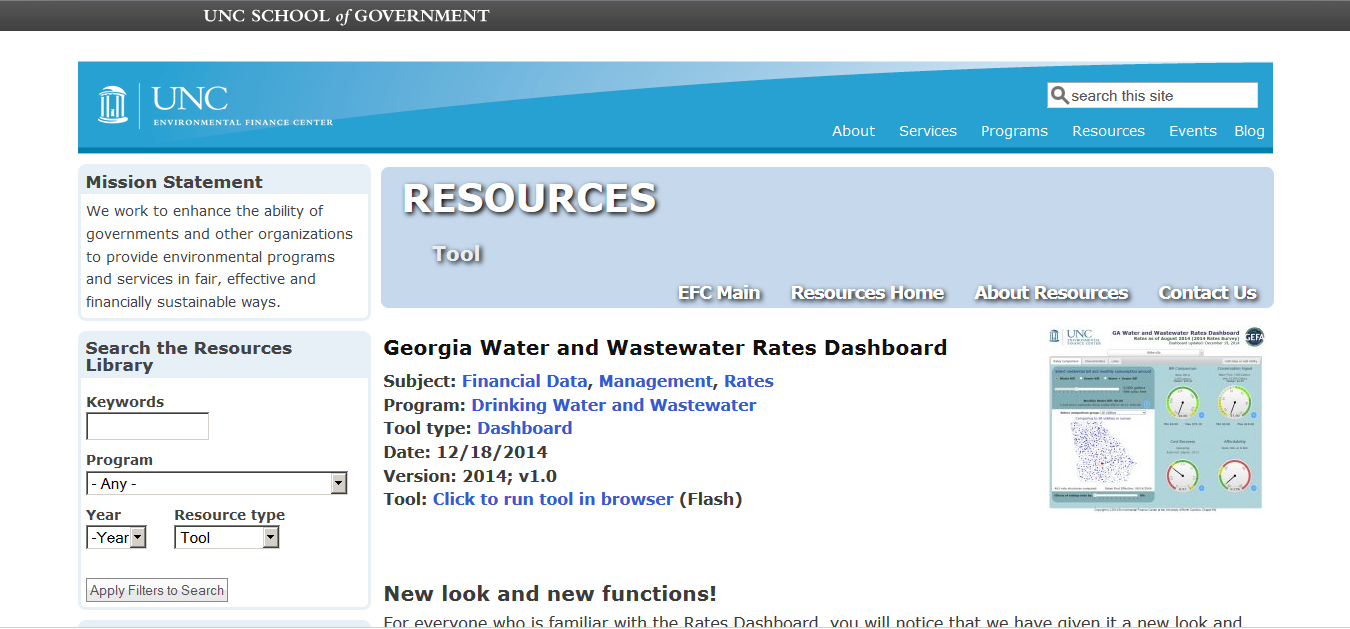
Task: Go to EFC Main
Action: (x=719, y=293)
